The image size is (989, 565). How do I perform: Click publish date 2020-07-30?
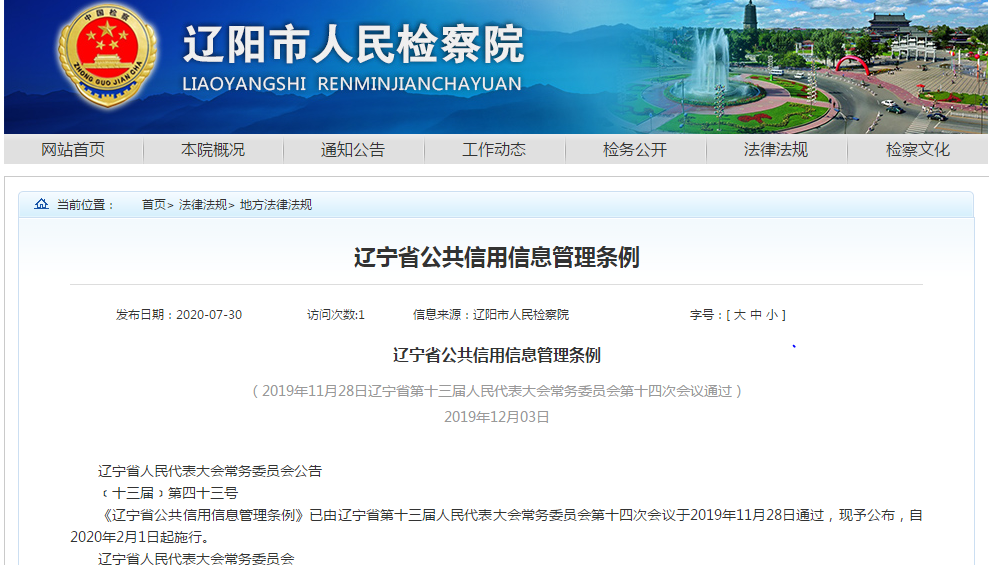(x=209, y=315)
